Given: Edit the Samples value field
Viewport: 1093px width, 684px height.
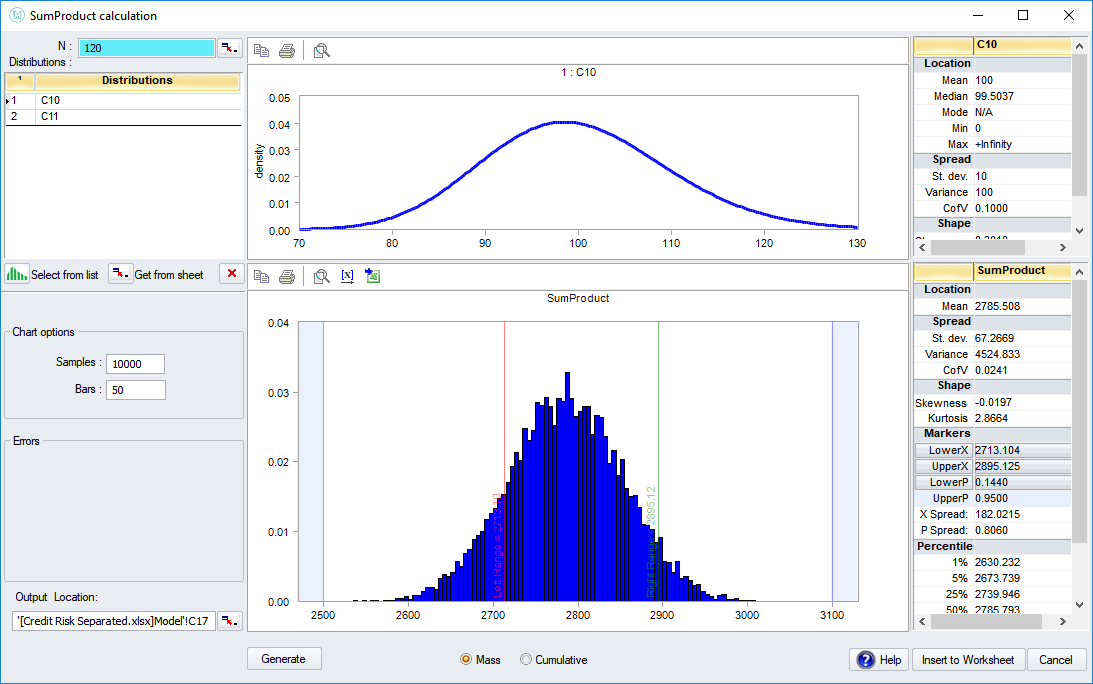Looking at the screenshot, I should click(x=135, y=363).
